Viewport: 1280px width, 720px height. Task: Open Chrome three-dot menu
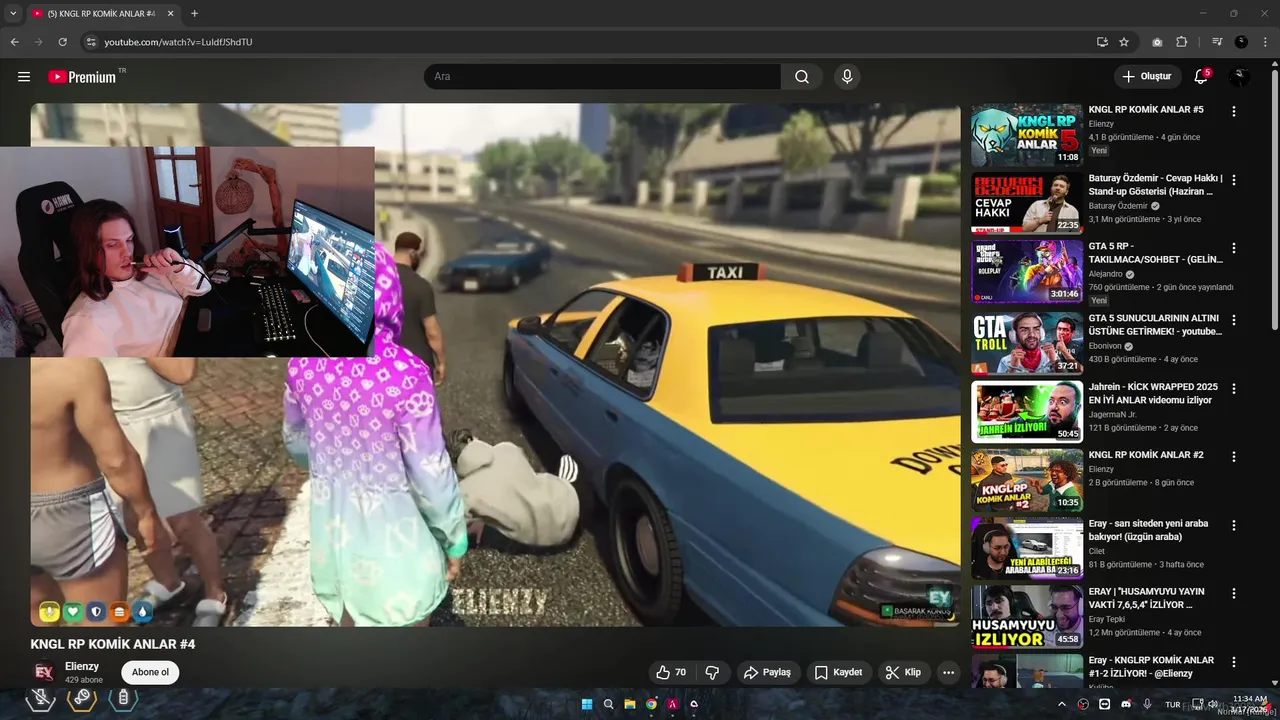coord(1265,42)
